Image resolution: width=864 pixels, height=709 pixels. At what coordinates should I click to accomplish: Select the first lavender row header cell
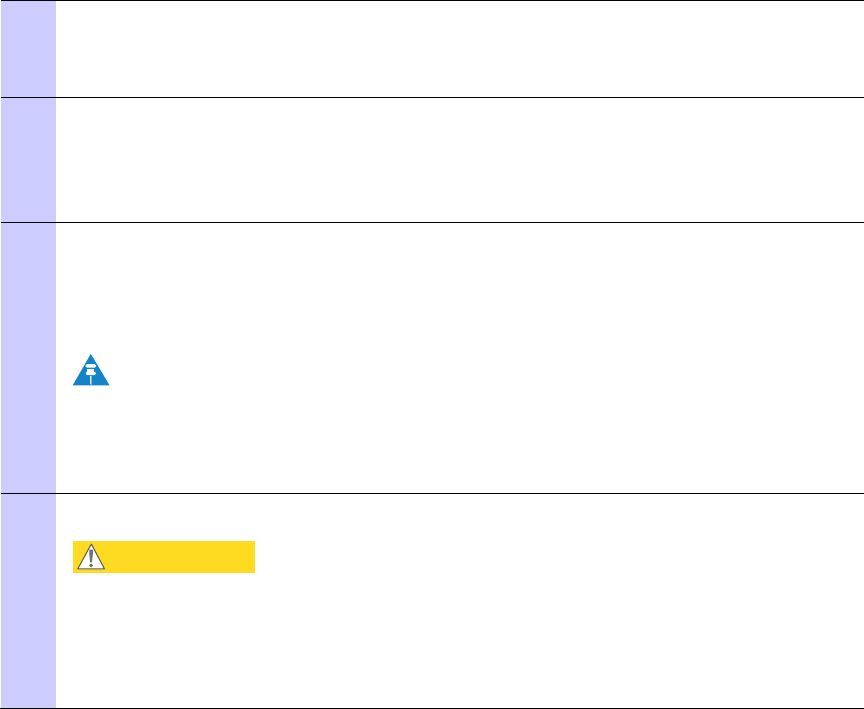28,48
